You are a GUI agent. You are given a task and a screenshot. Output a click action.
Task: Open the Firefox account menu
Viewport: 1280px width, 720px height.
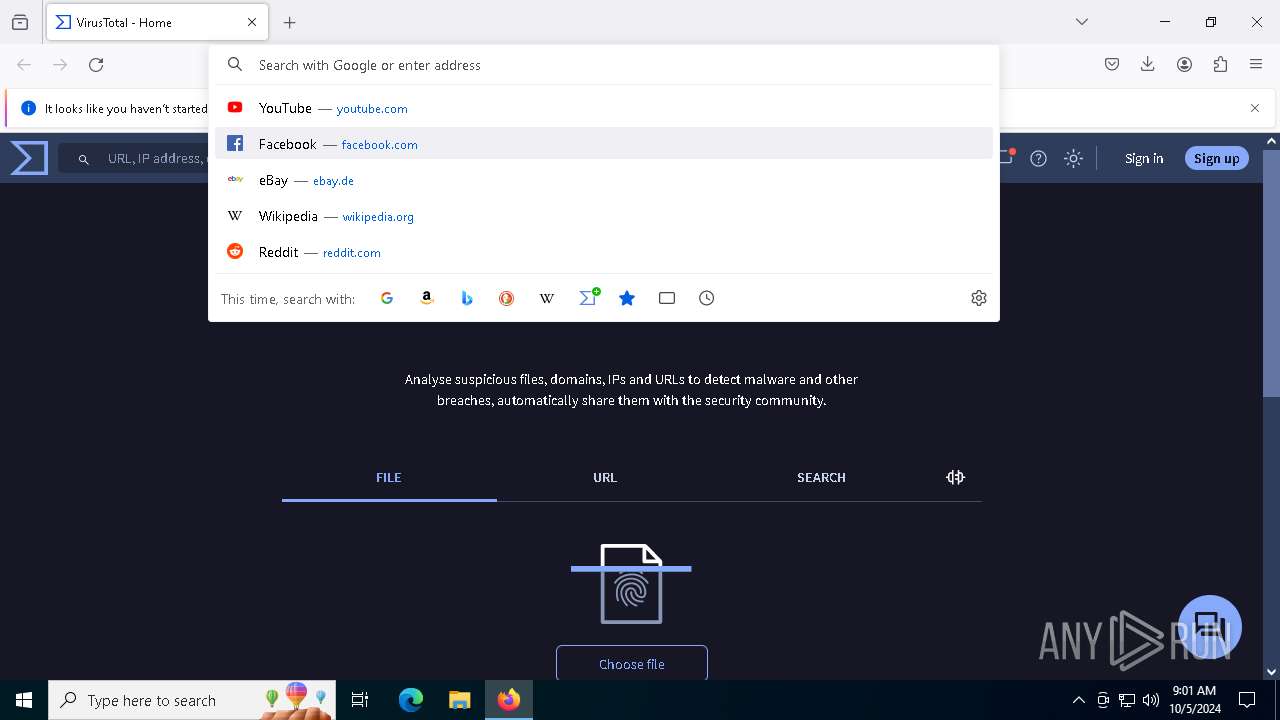pos(1184,65)
